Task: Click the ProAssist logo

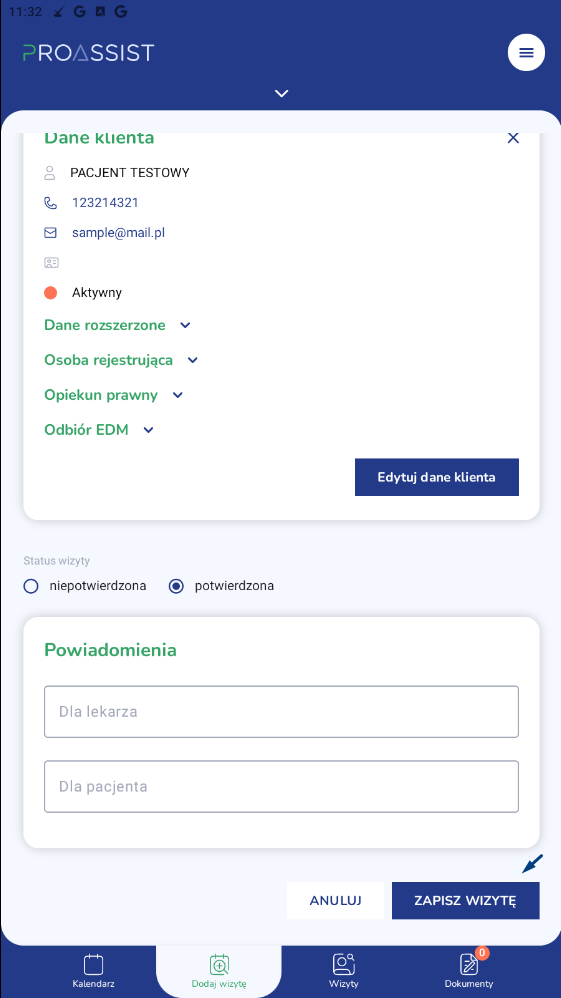Action: pos(89,52)
